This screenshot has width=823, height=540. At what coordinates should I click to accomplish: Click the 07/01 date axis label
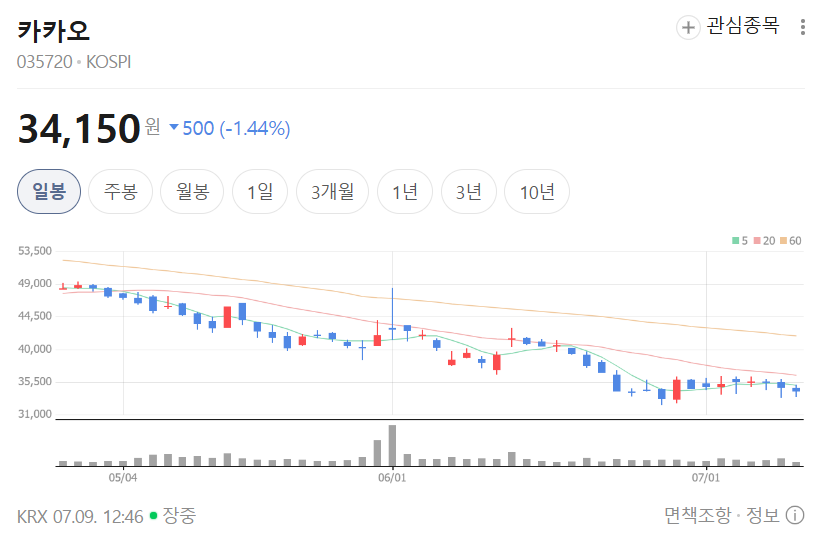(706, 478)
